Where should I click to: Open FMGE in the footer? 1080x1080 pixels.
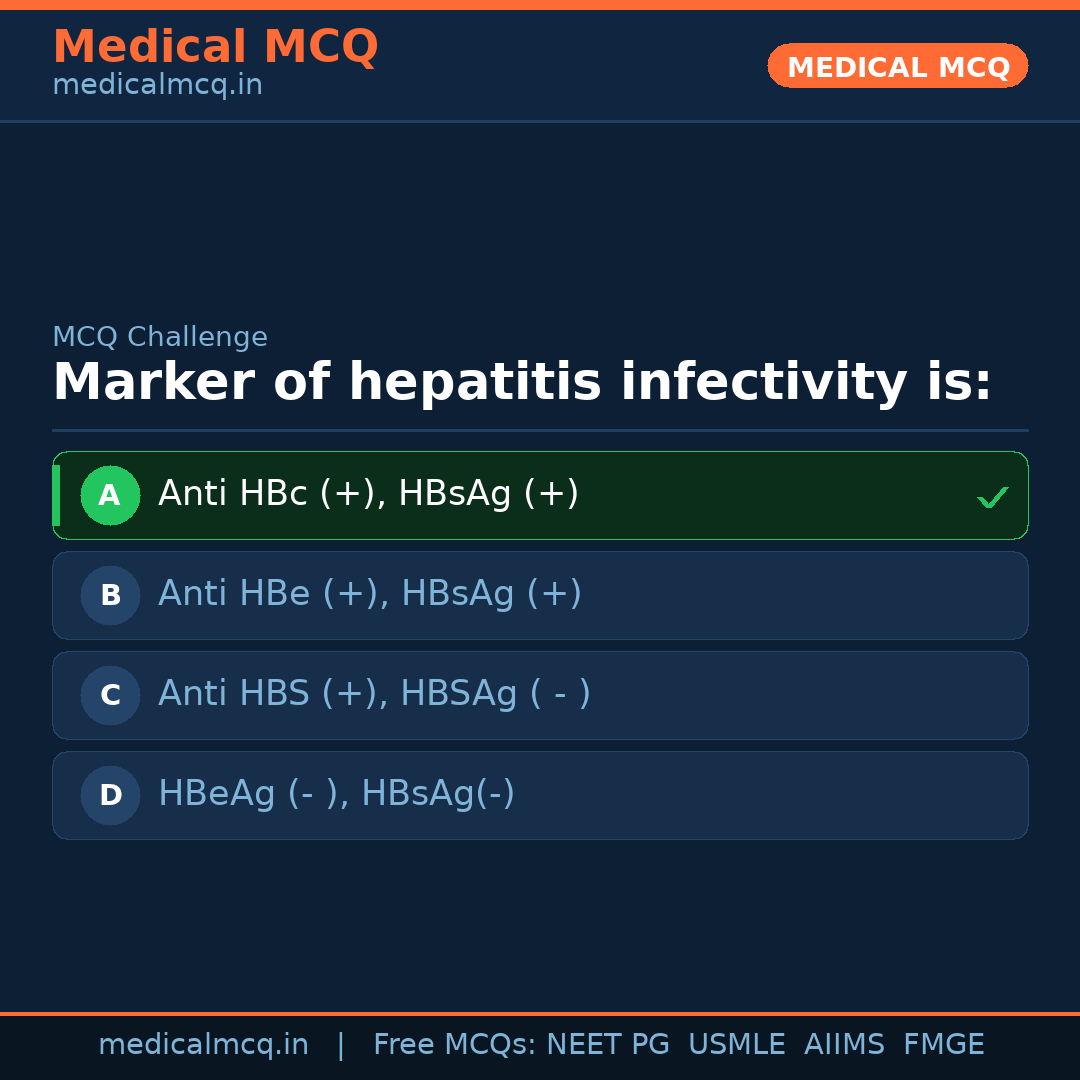pos(944,1045)
